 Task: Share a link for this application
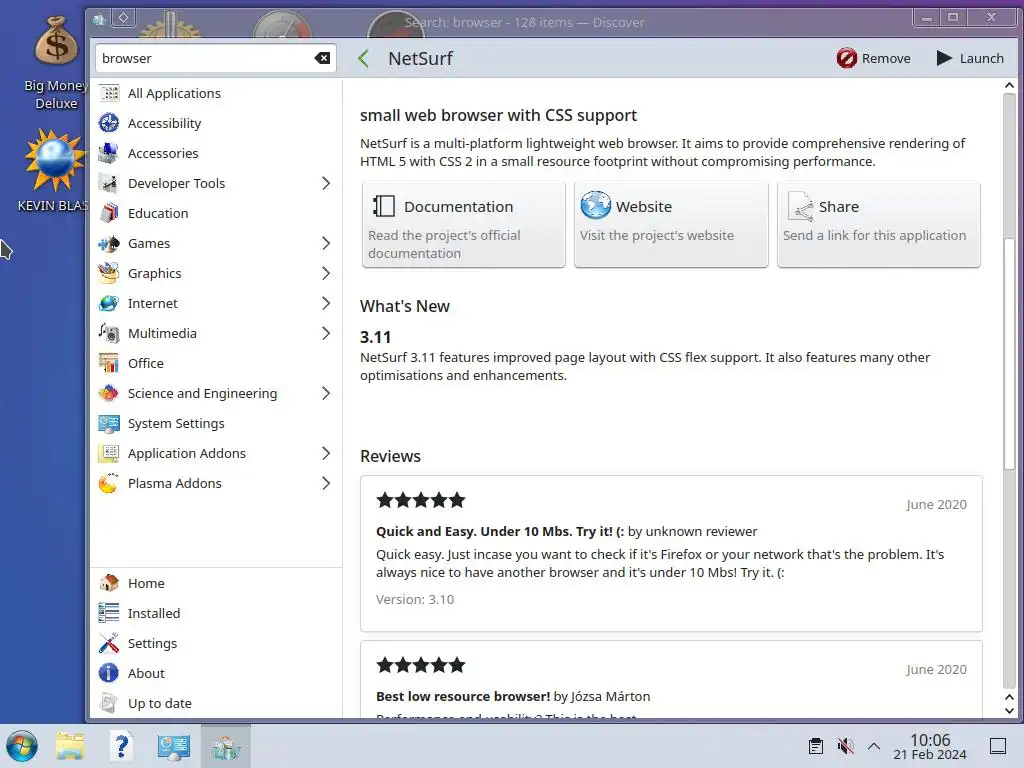[878, 224]
